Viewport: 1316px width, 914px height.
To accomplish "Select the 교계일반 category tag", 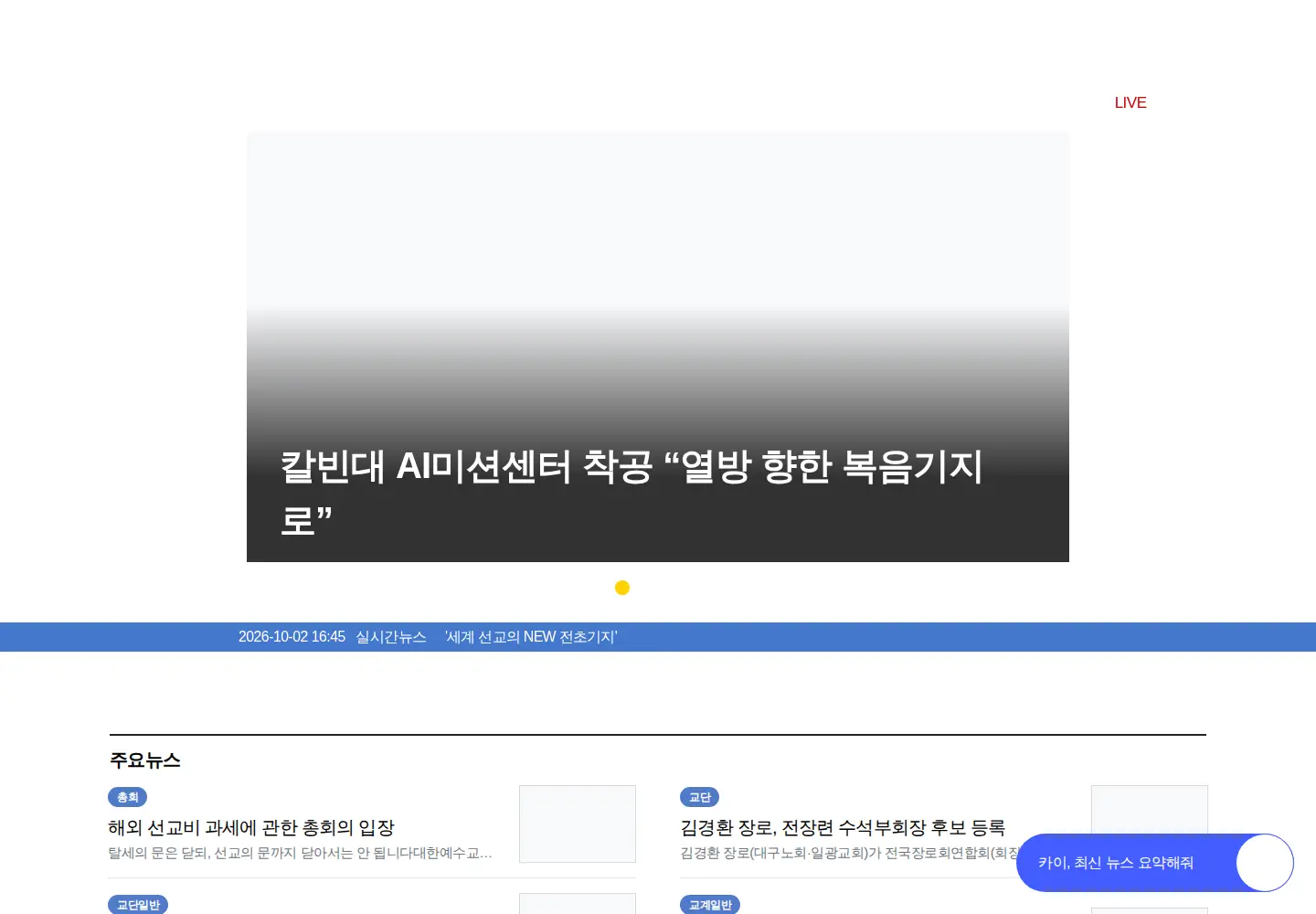I will click(710, 904).
